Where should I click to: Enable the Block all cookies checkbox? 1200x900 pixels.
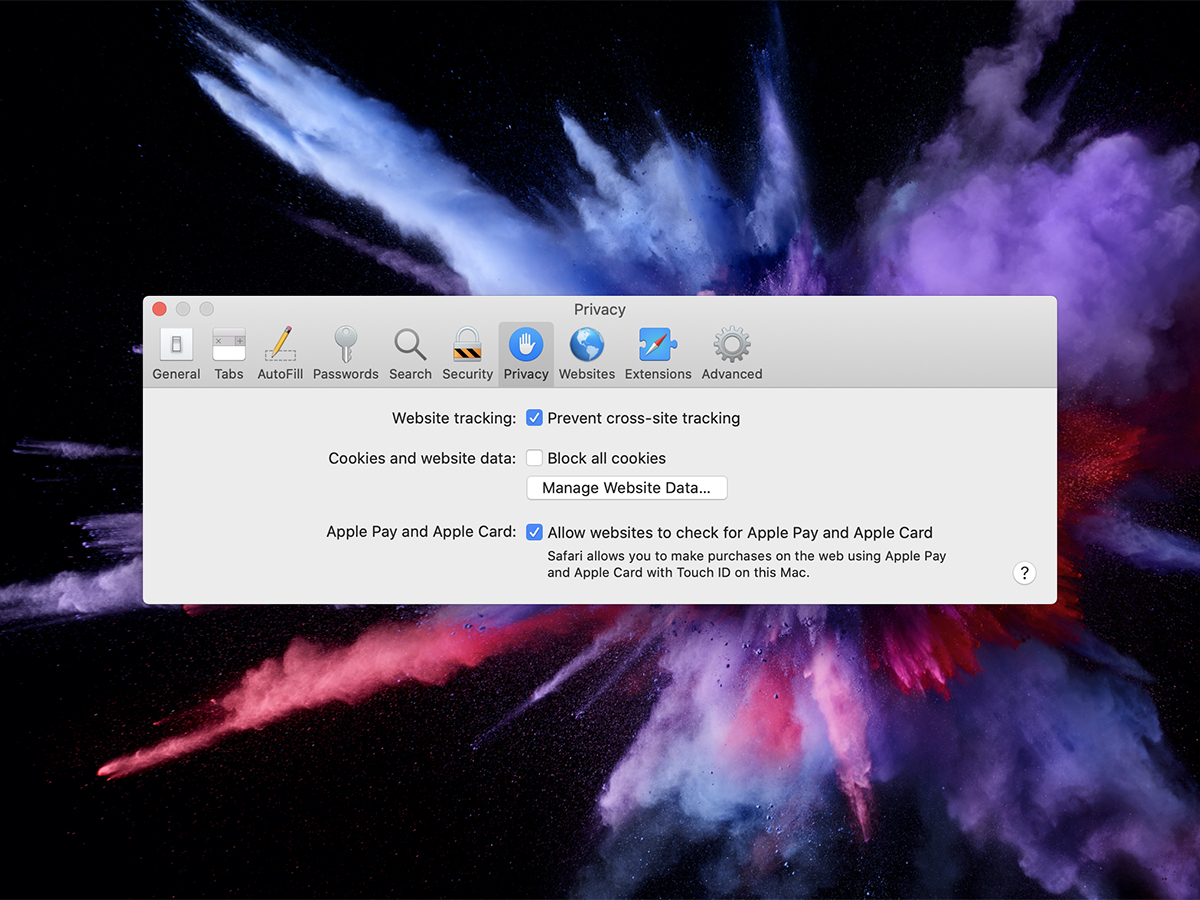point(535,458)
